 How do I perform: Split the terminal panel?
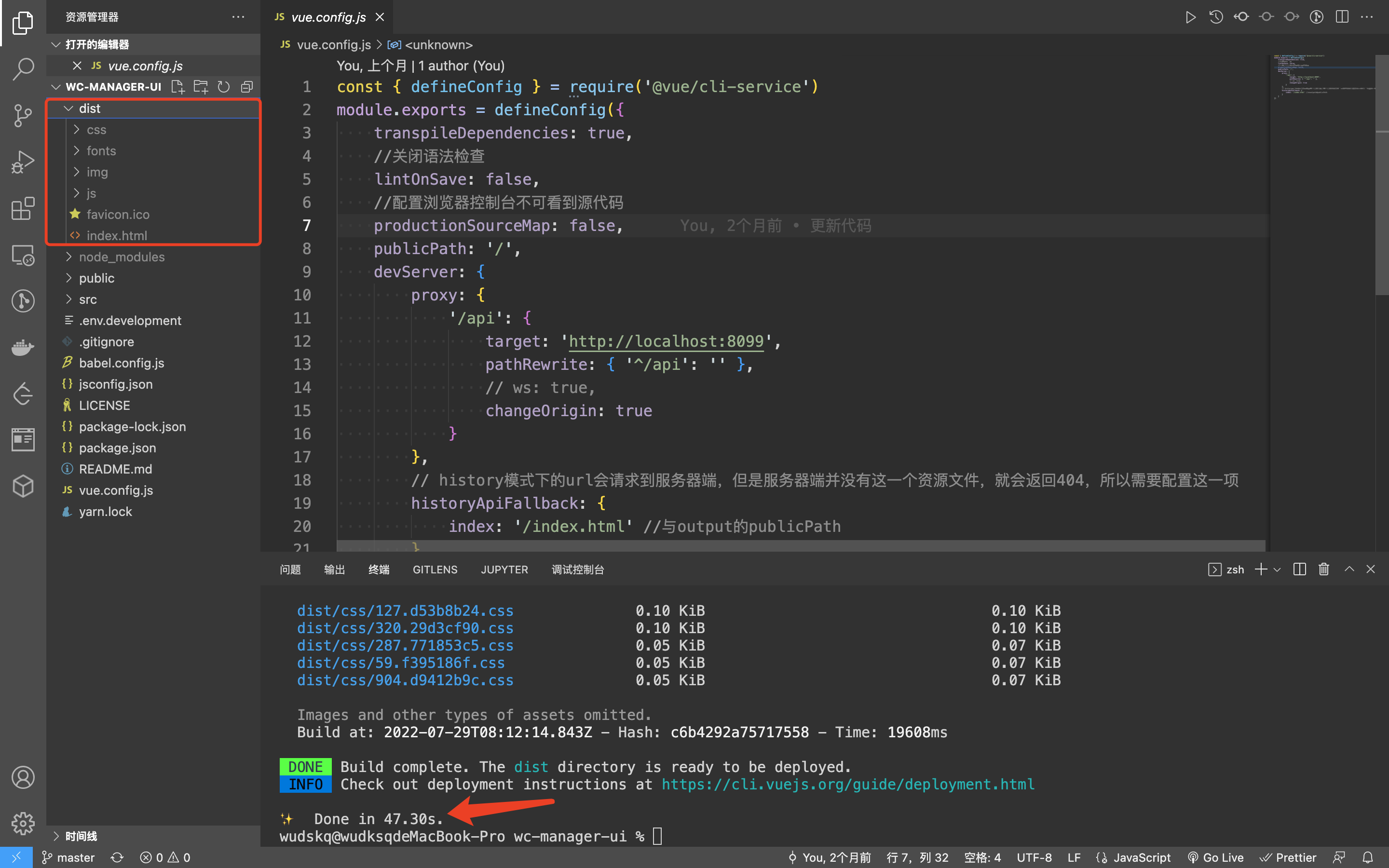[x=1299, y=569]
